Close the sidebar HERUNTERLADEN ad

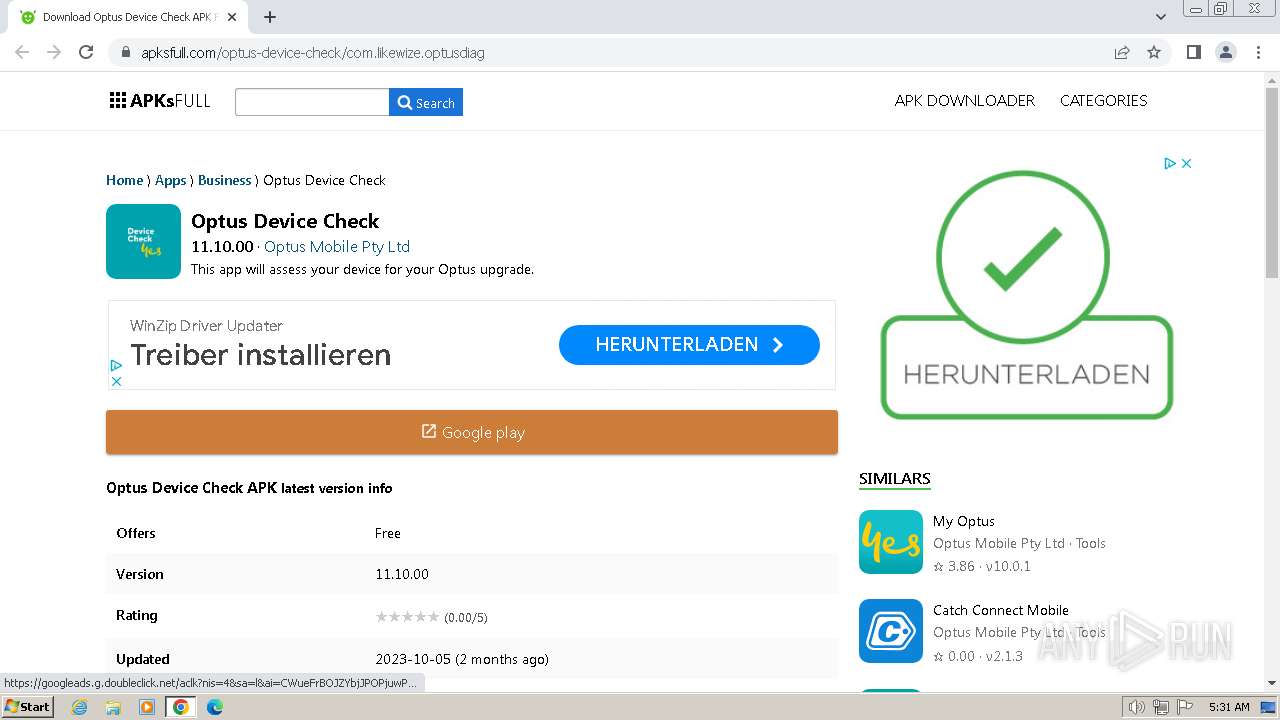1186,163
